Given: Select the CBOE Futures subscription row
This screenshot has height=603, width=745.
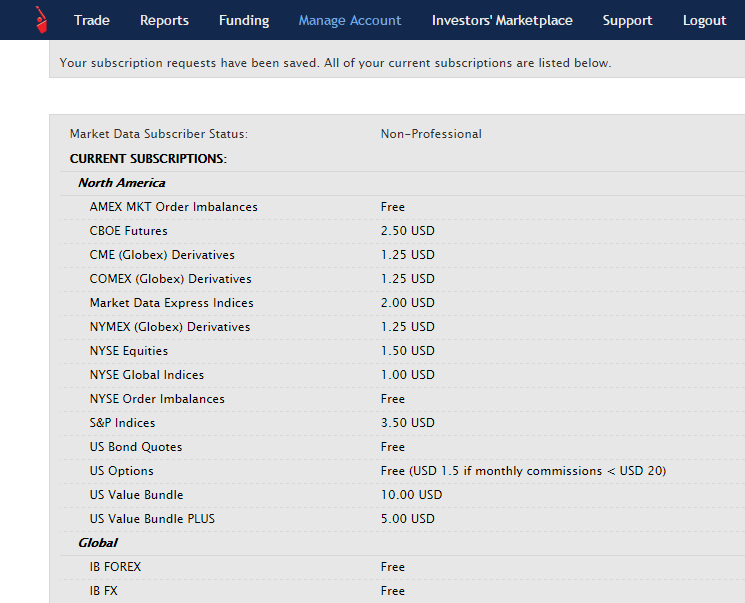Looking at the screenshot, I should tap(128, 231).
